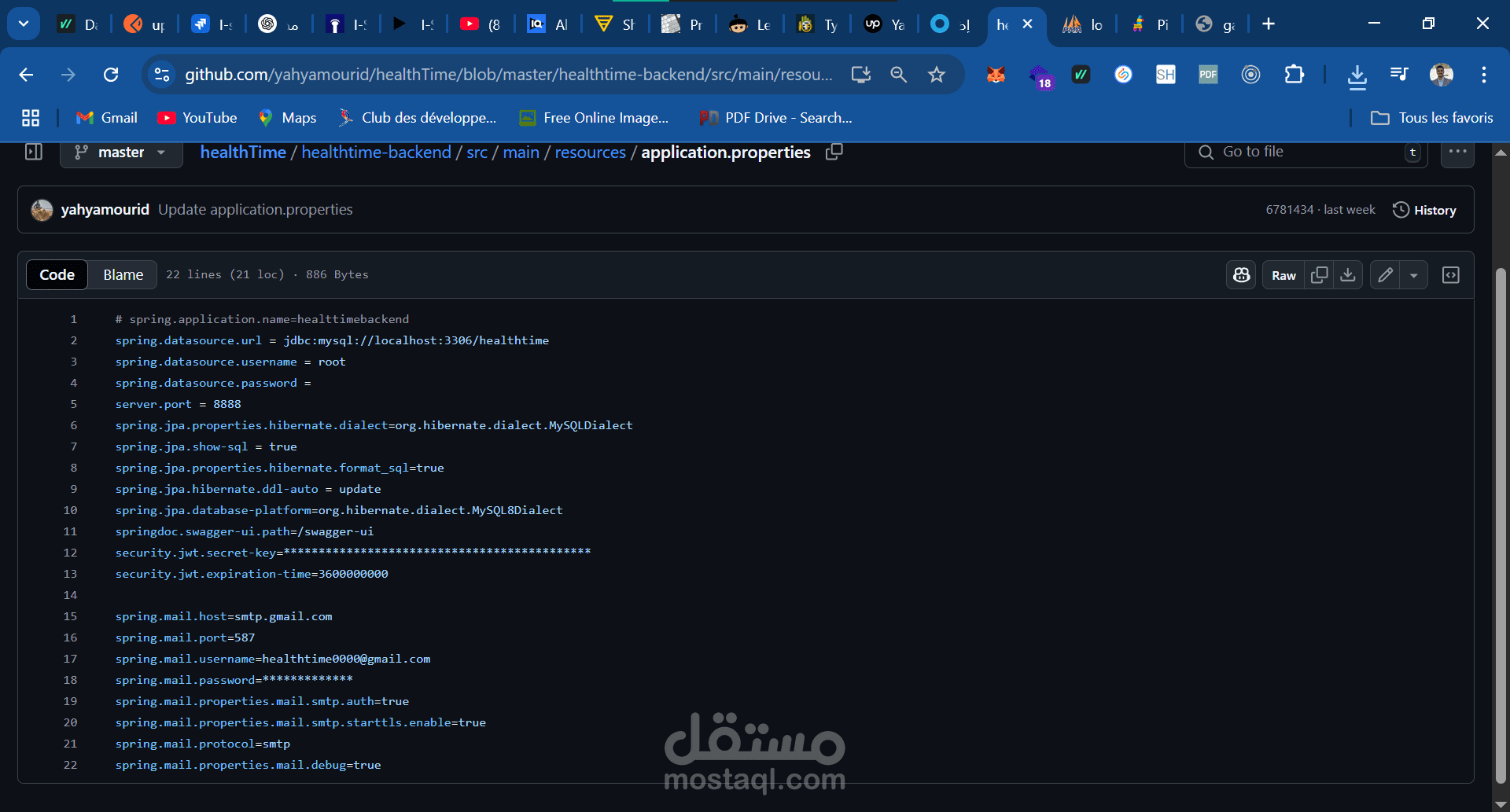The height and width of the screenshot is (812, 1510).
Task: Focus the Go to file search field
Action: tap(1306, 152)
